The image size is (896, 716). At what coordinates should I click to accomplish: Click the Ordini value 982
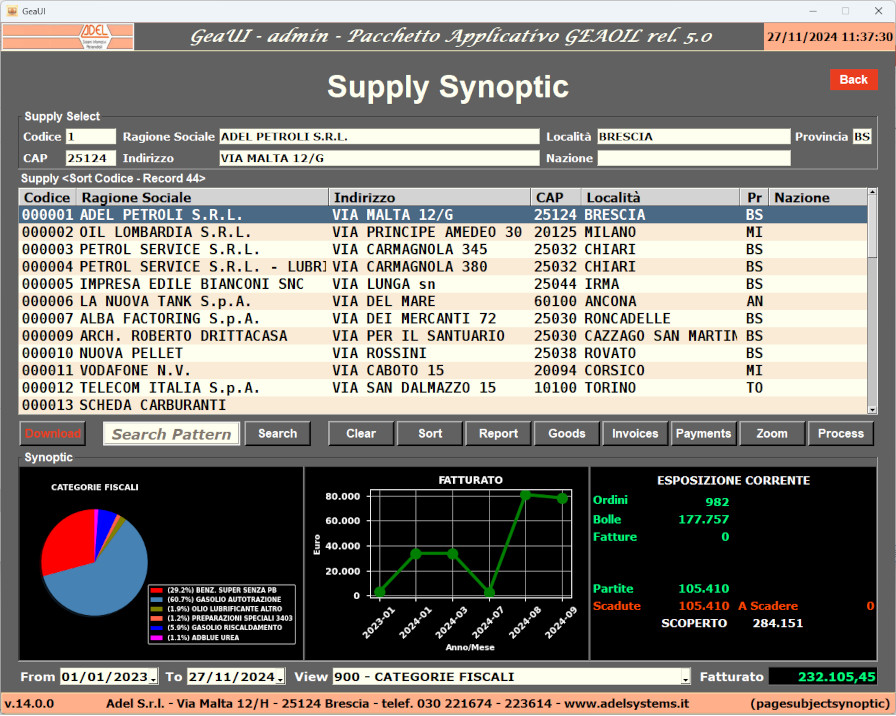pos(717,502)
